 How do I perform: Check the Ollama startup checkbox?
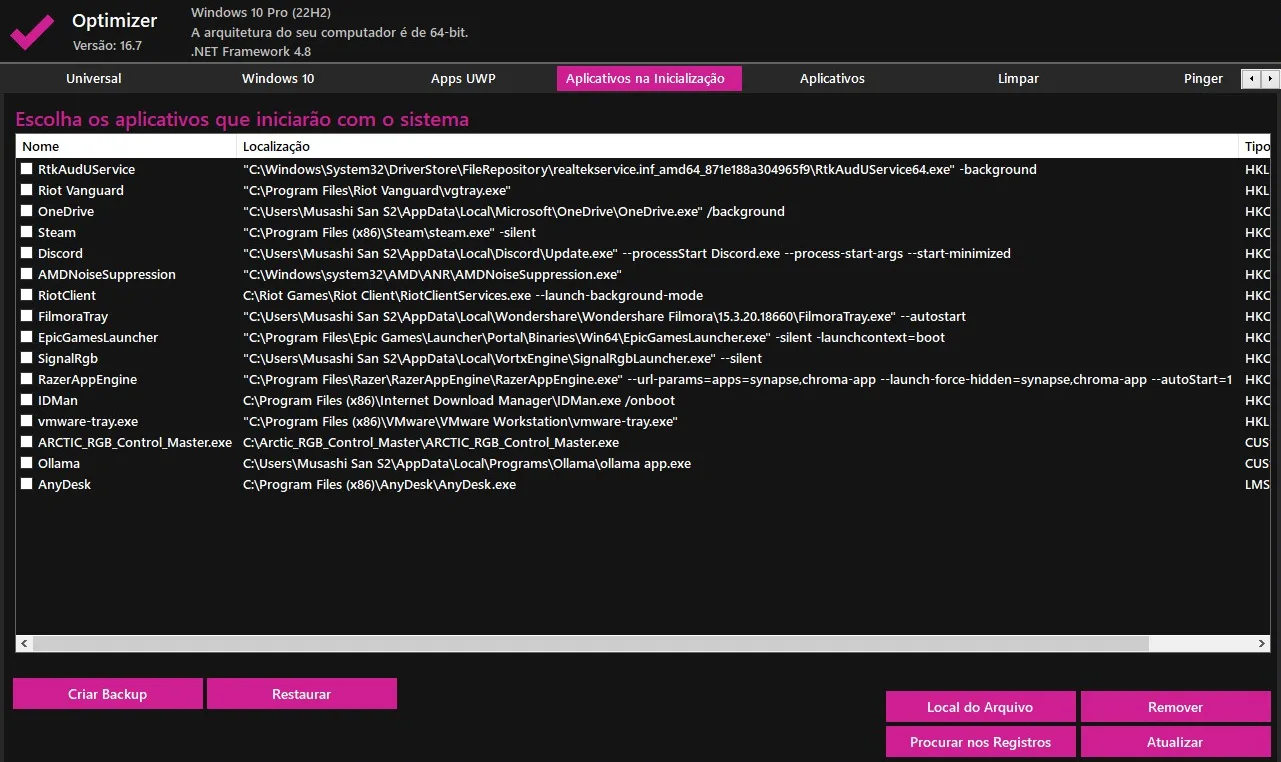click(27, 464)
